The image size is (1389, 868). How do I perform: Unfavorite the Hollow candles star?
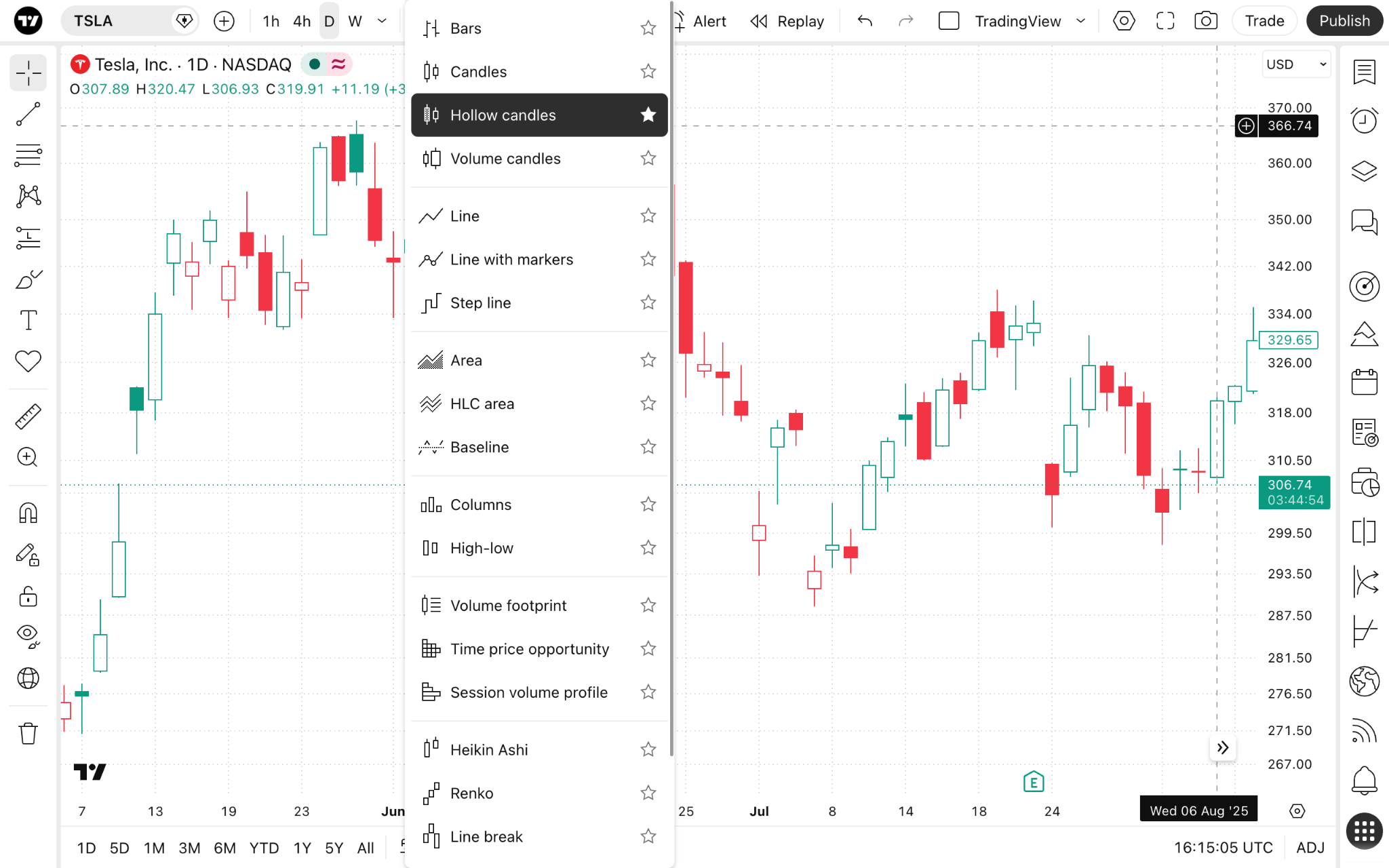pos(648,115)
